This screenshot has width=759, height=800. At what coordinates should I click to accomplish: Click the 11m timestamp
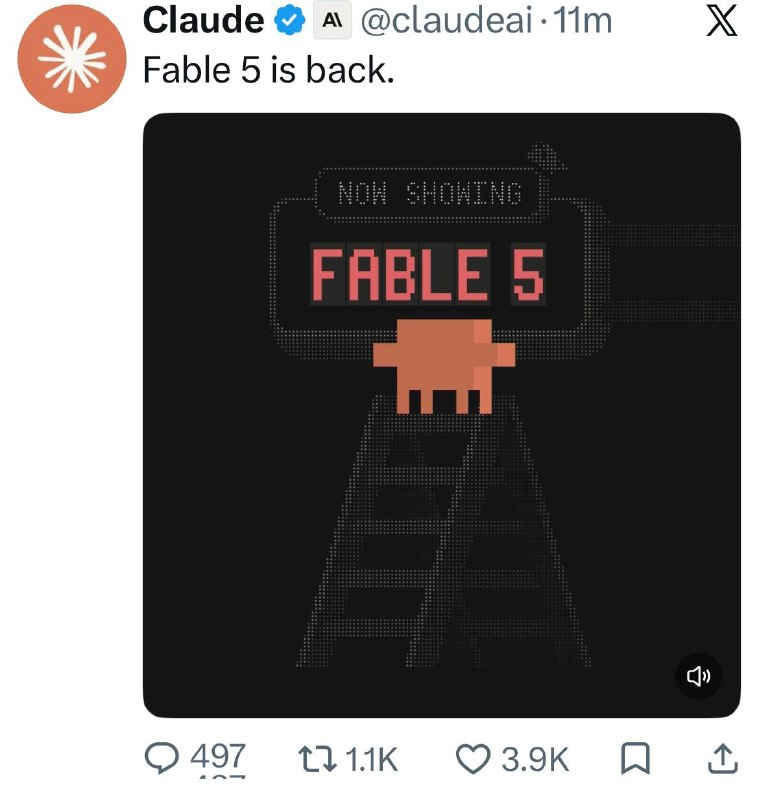point(582,21)
